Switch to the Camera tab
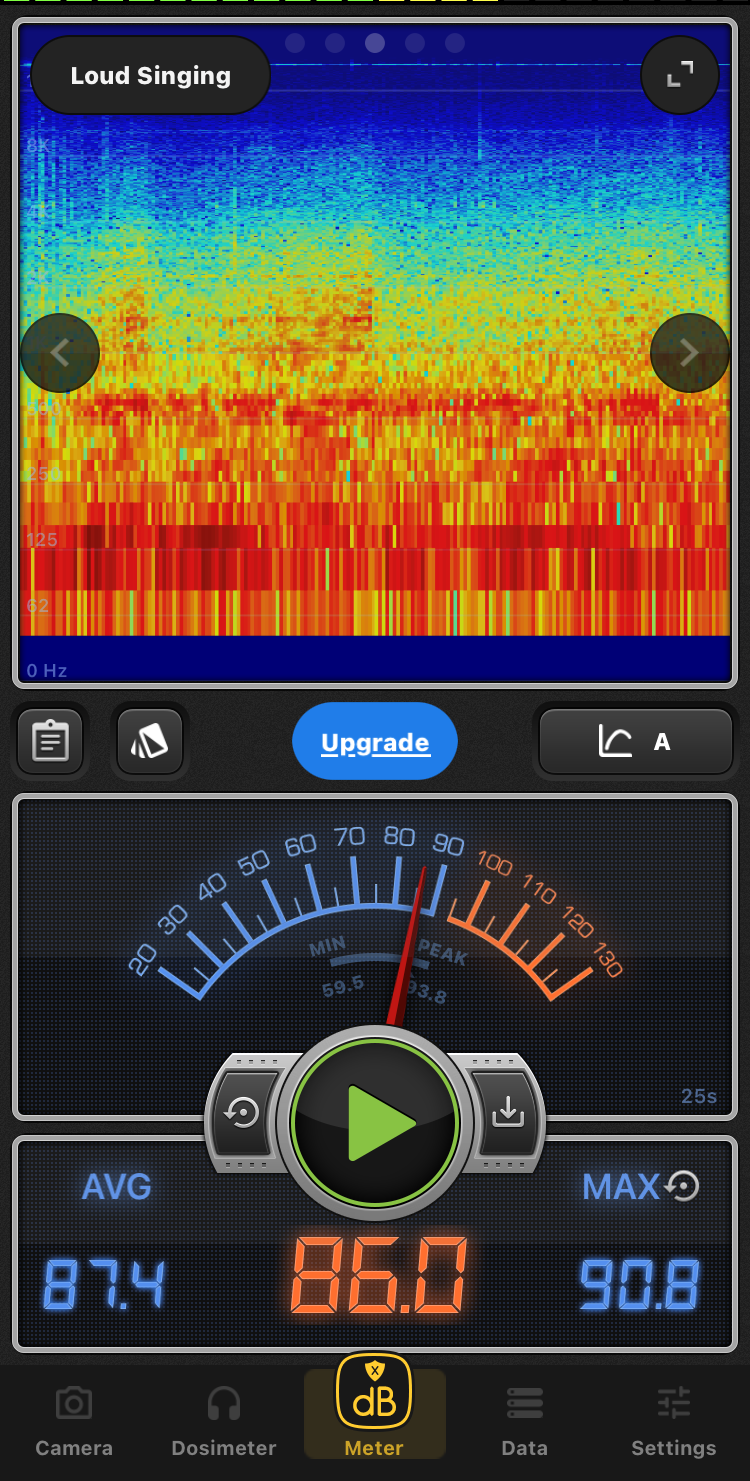This screenshot has width=750, height=1481. (x=74, y=1421)
